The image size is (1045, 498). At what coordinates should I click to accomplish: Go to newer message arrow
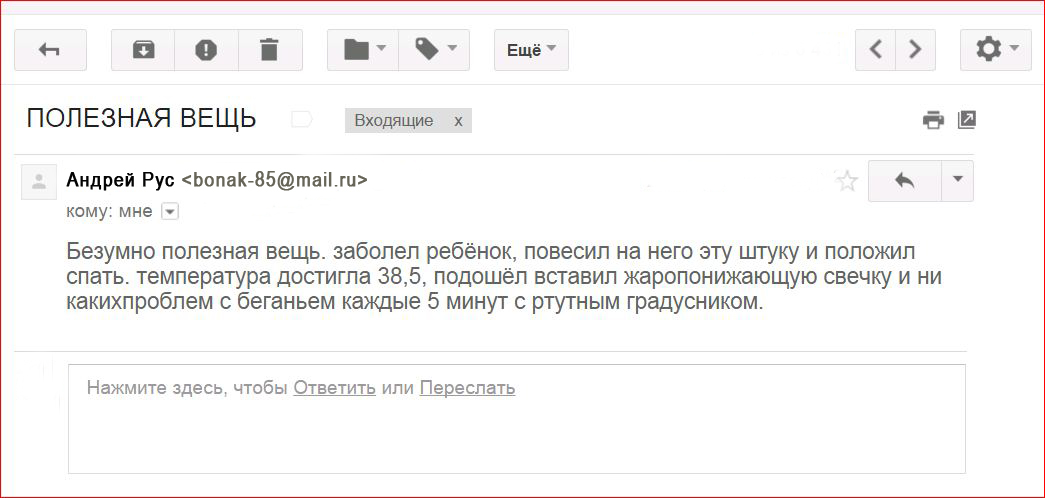click(876, 49)
